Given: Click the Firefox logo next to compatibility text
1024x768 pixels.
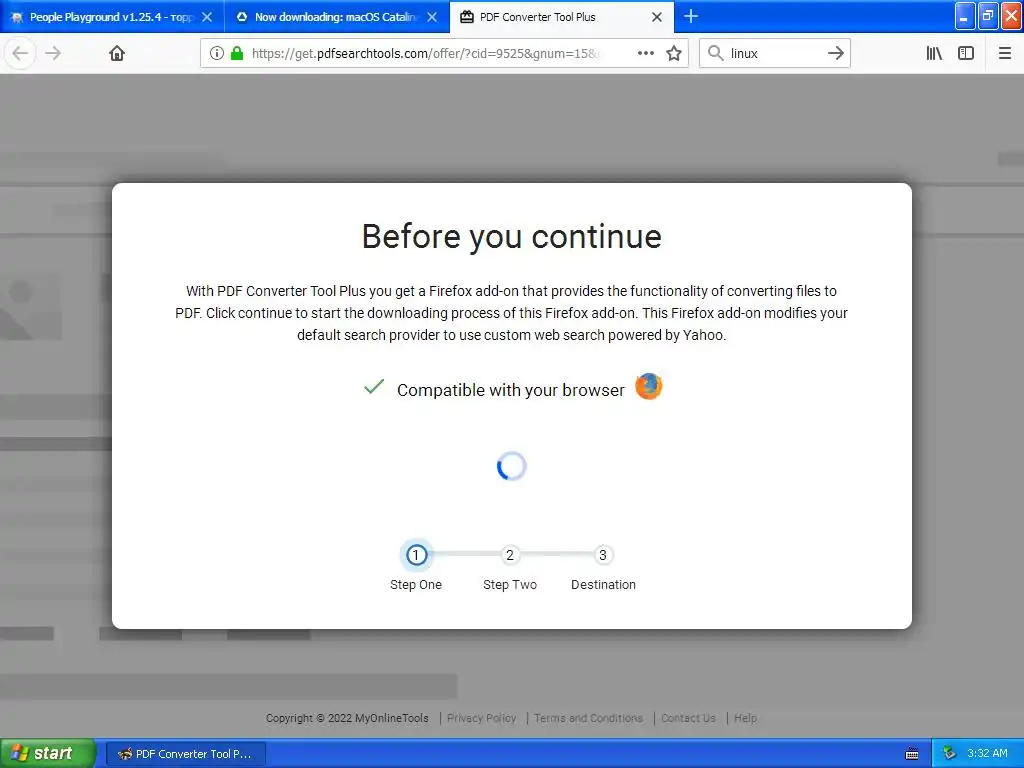Looking at the screenshot, I should click(x=648, y=387).
